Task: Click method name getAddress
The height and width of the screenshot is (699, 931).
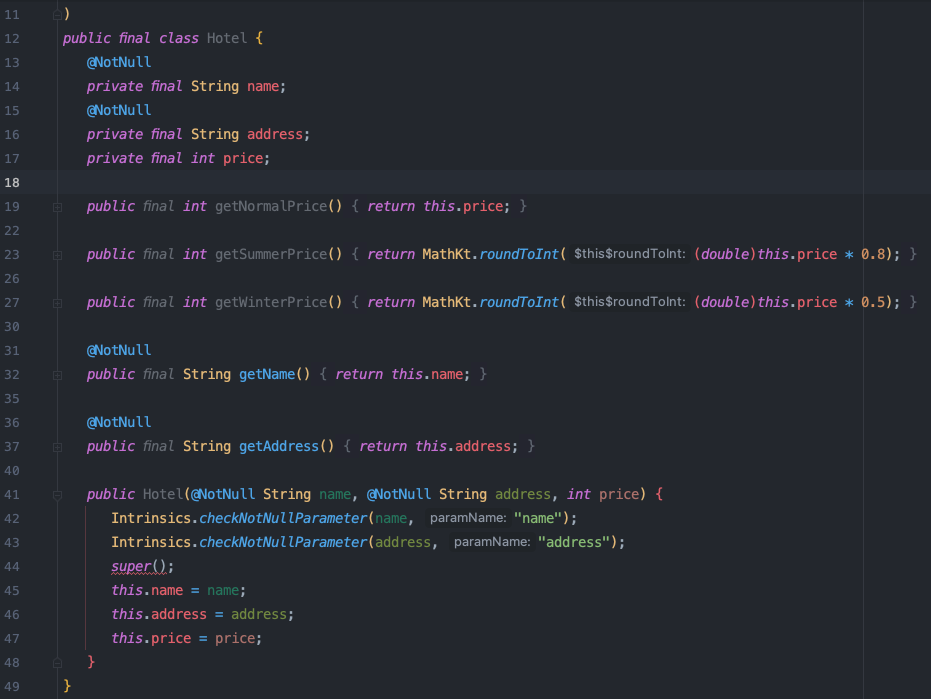Action: pyautogui.click(x=279, y=446)
